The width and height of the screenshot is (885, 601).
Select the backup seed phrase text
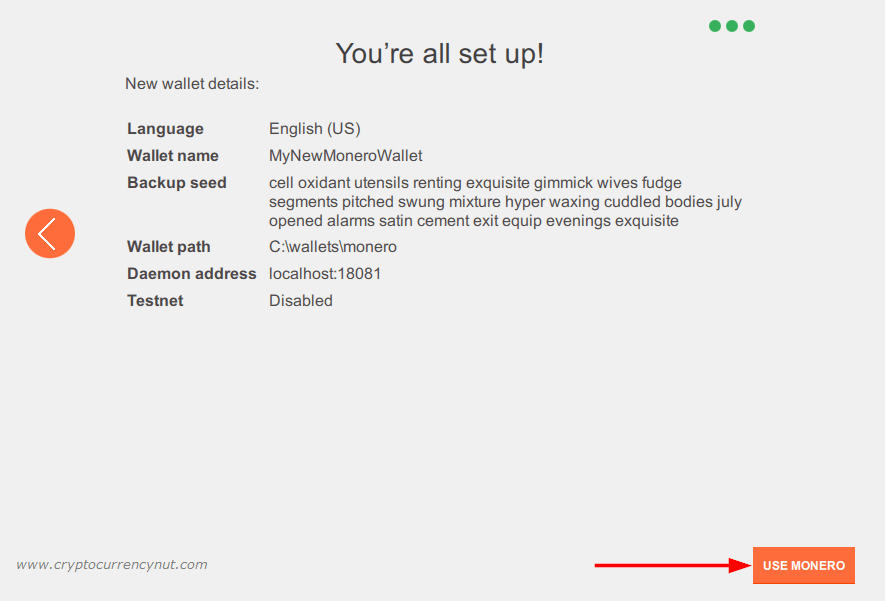[505, 201]
